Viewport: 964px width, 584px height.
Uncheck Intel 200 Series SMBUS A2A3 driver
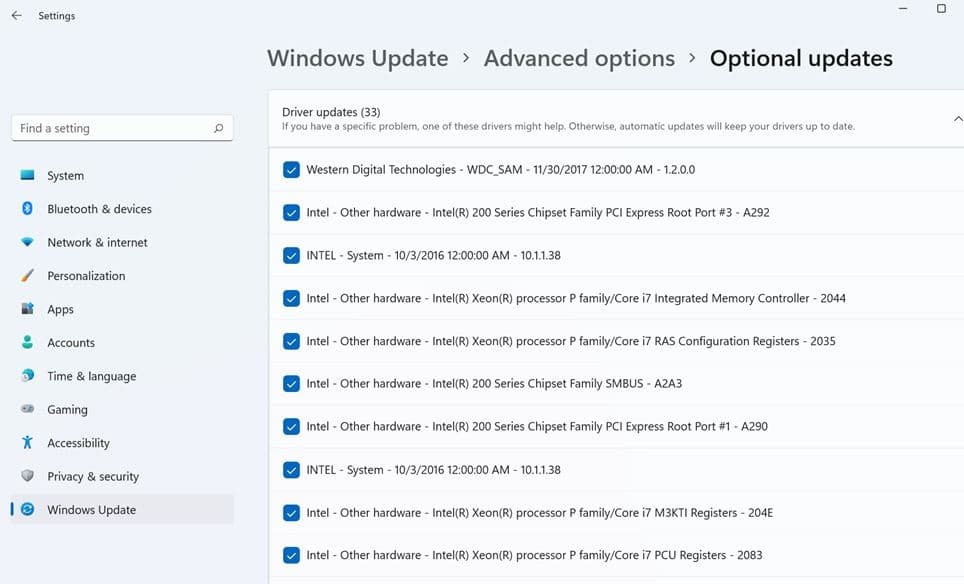tap(291, 384)
